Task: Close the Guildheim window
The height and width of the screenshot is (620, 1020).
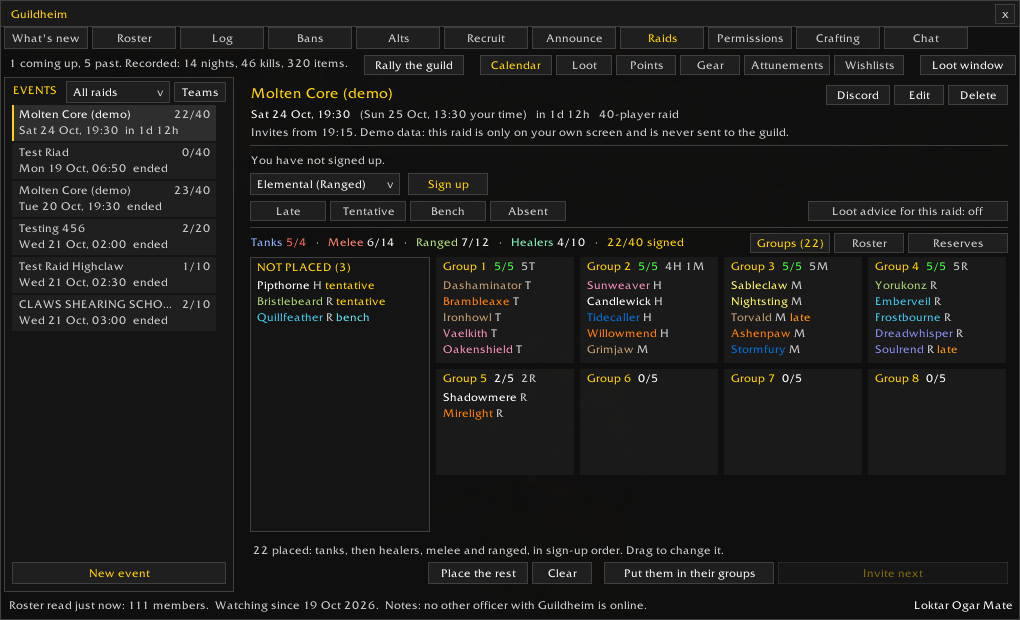Action: click(1004, 14)
